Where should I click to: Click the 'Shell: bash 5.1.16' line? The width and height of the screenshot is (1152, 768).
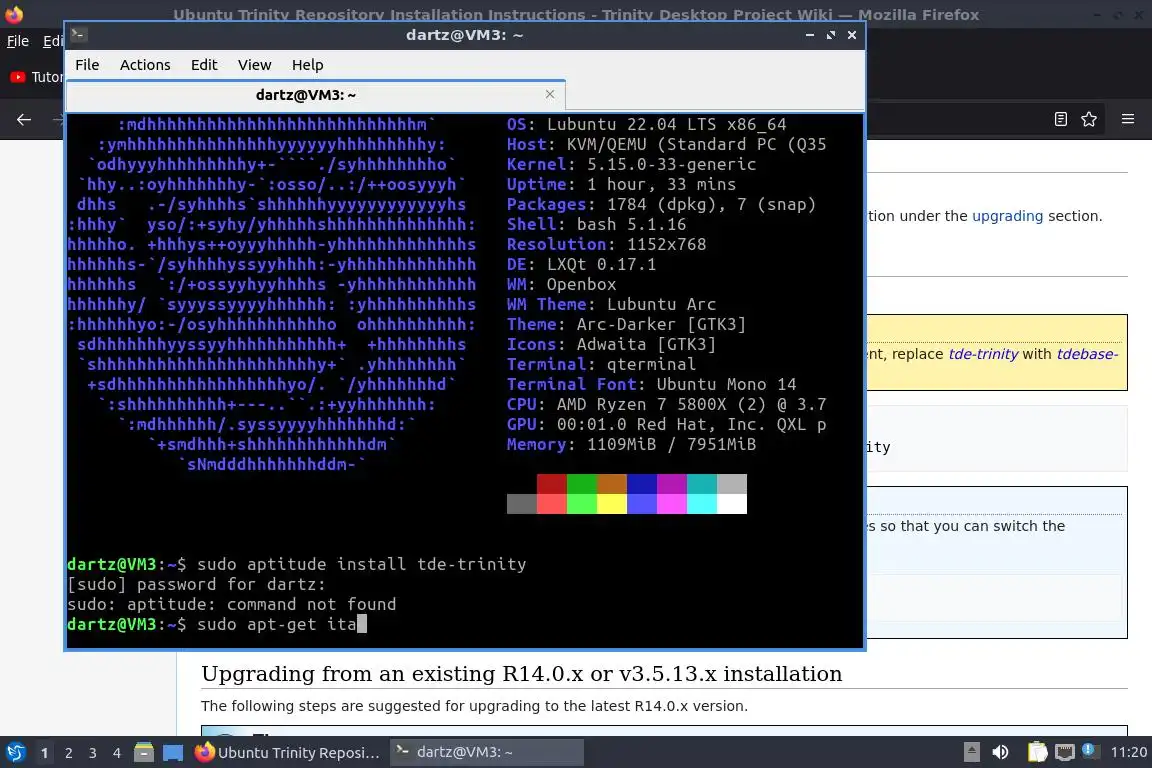click(x=596, y=224)
